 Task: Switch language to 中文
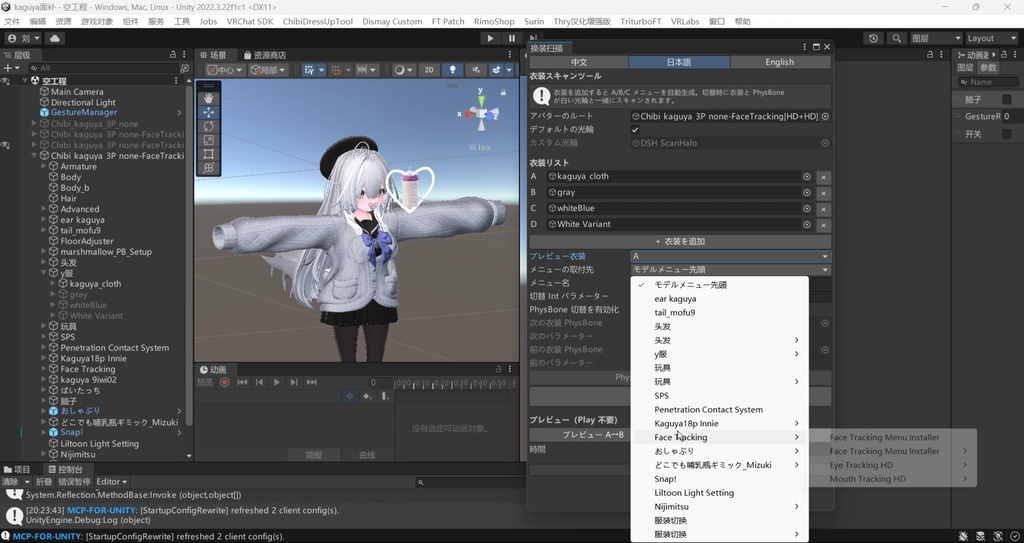coord(579,62)
